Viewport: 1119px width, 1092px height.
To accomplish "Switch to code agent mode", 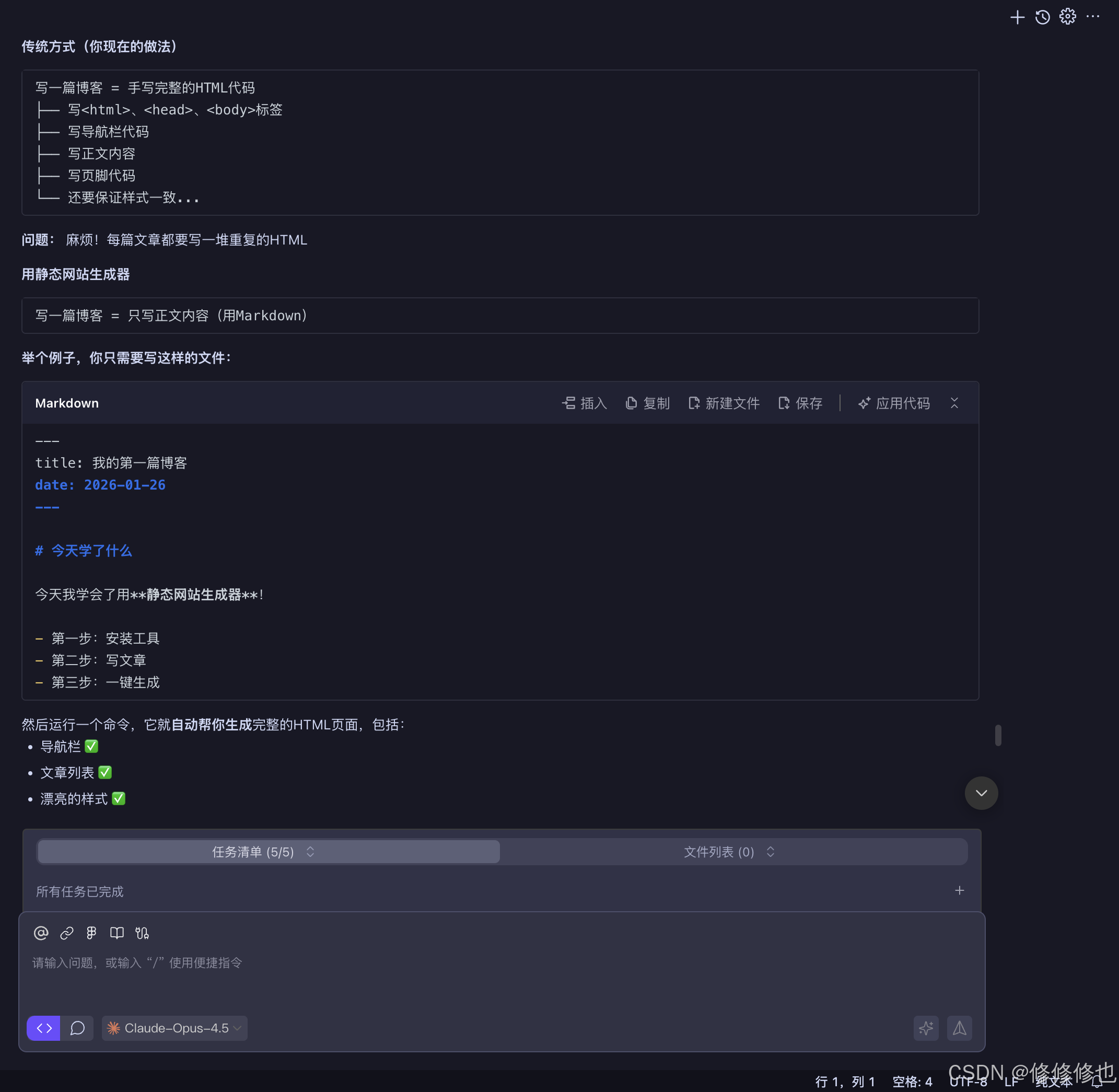I will click(44, 1028).
